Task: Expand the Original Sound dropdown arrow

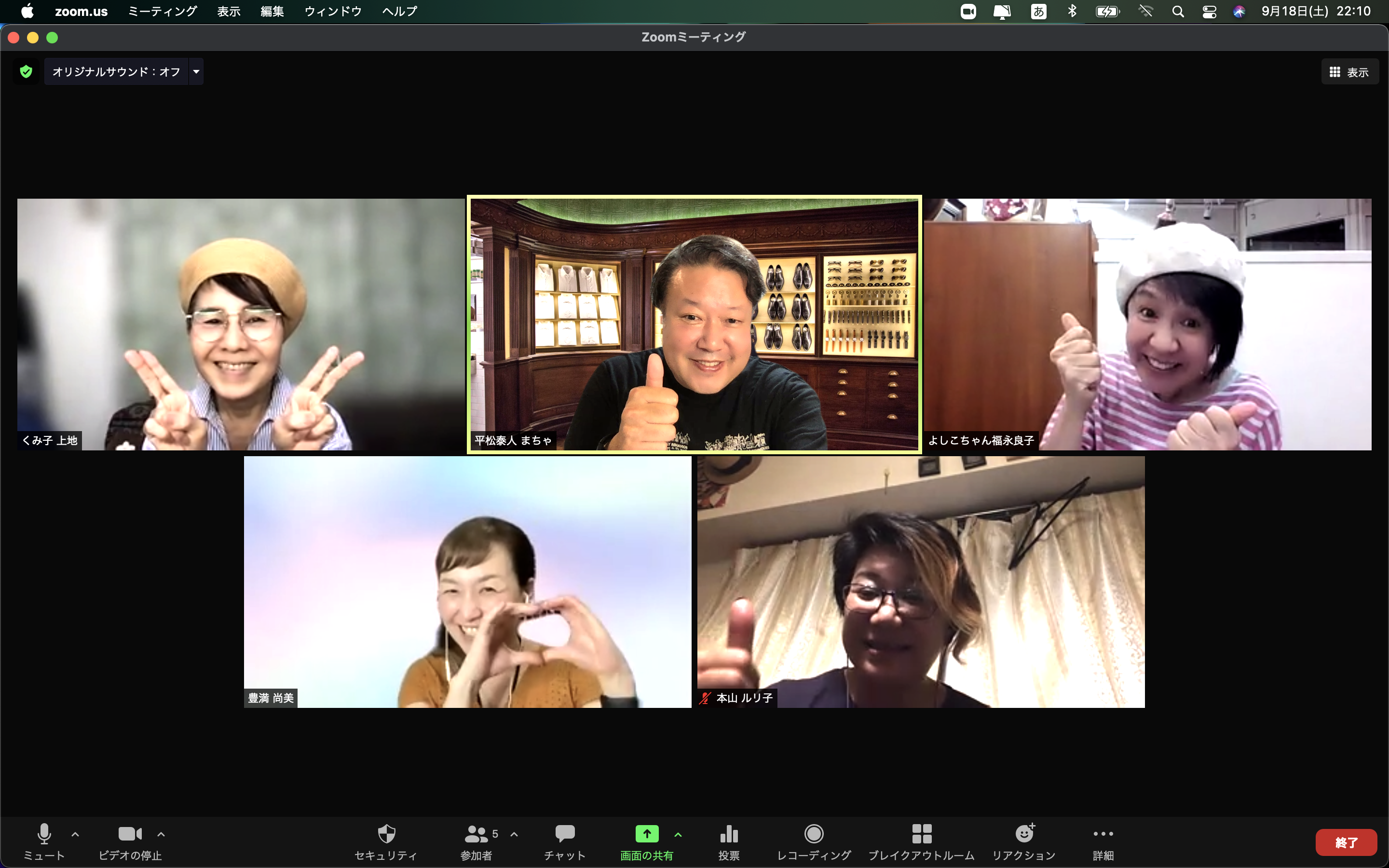Action: [196, 72]
